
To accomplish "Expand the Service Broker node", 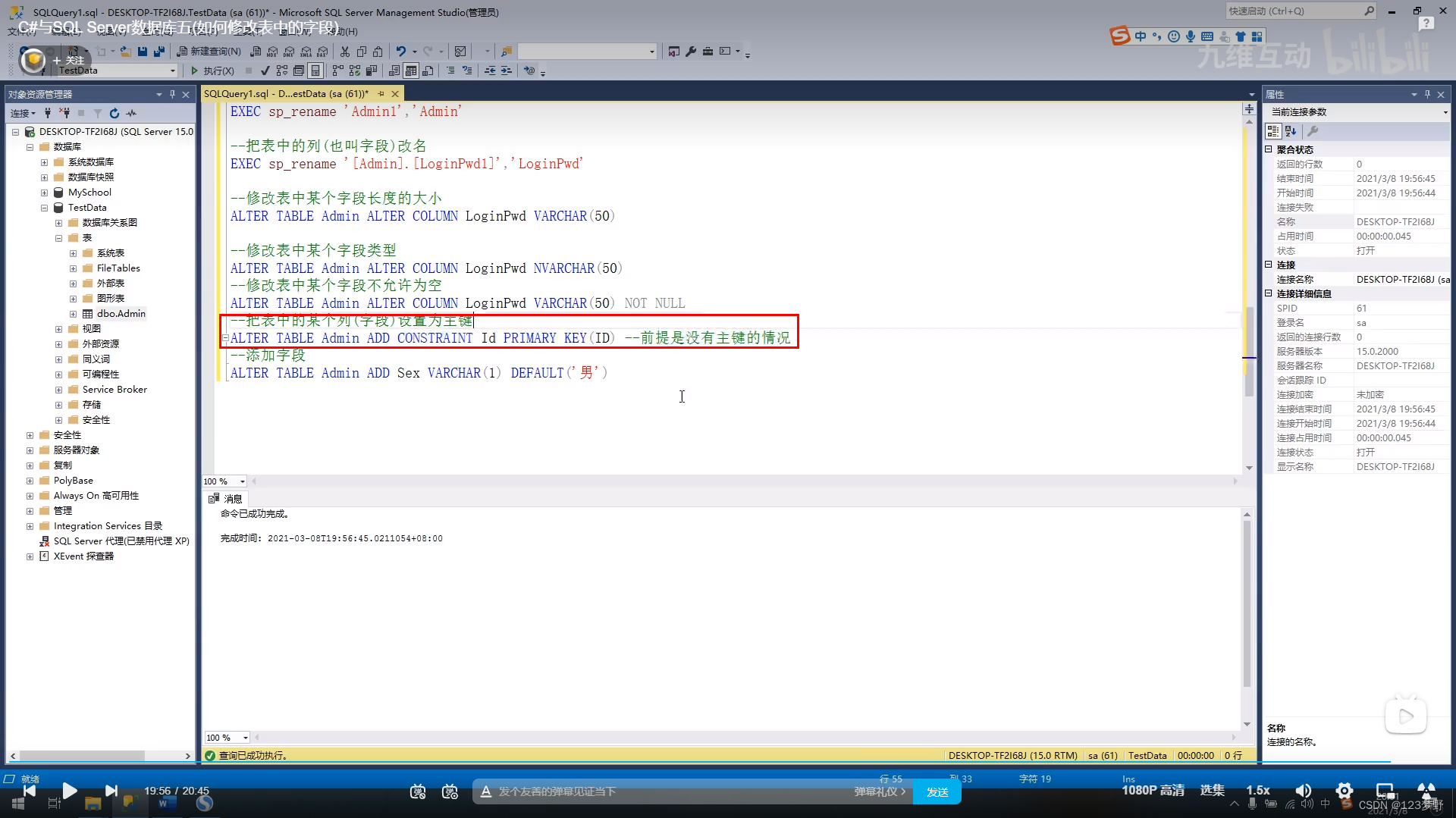I will [58, 390].
